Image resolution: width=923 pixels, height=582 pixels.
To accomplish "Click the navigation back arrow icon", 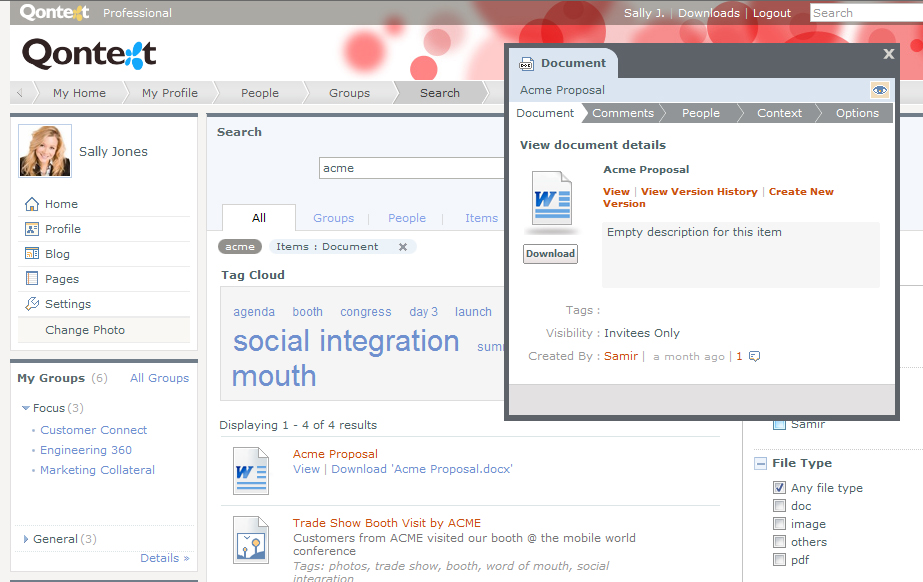I will 19,92.
